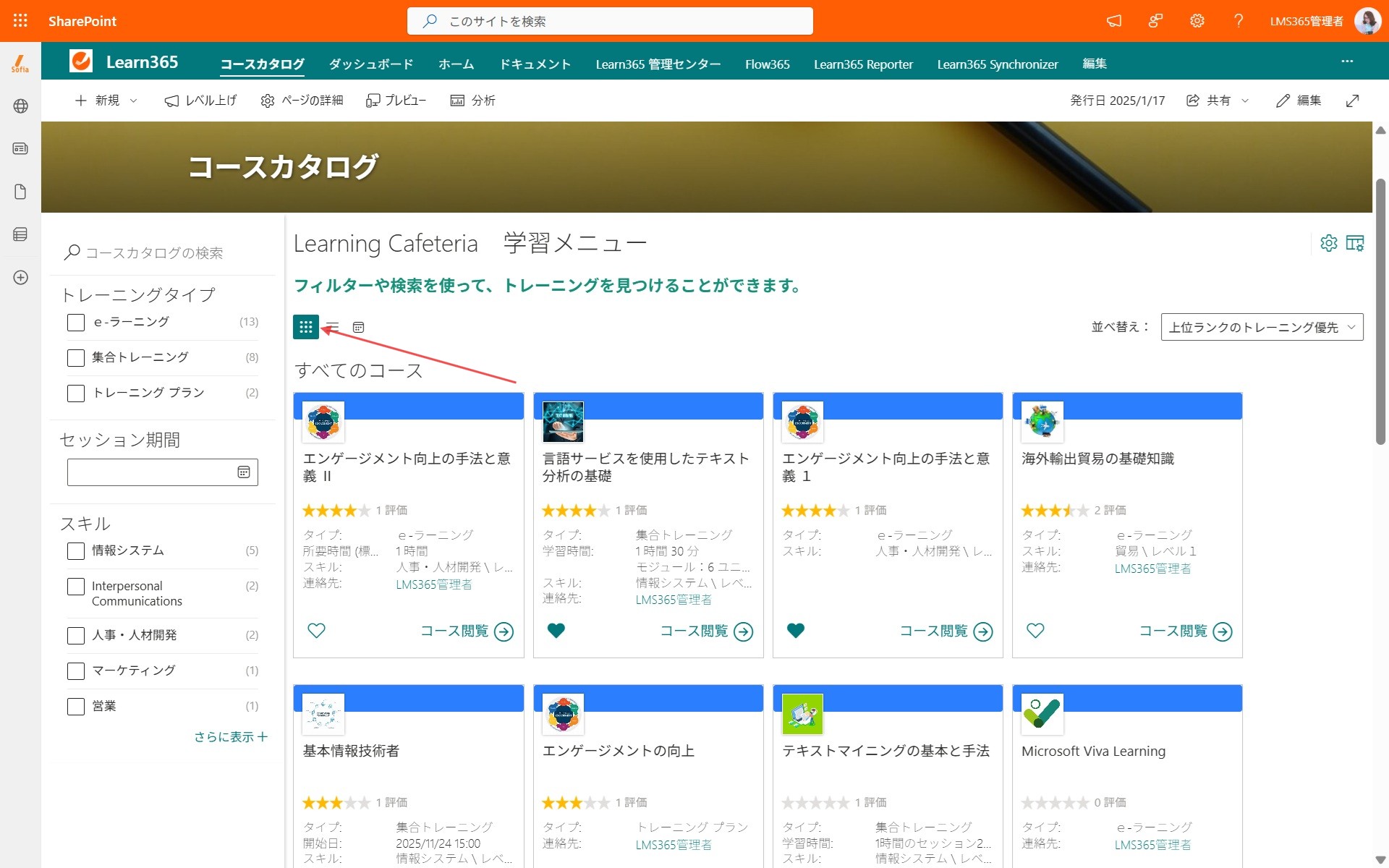Open the file page icon in left rail
Screen dimensions: 1389x868
(x=20, y=192)
